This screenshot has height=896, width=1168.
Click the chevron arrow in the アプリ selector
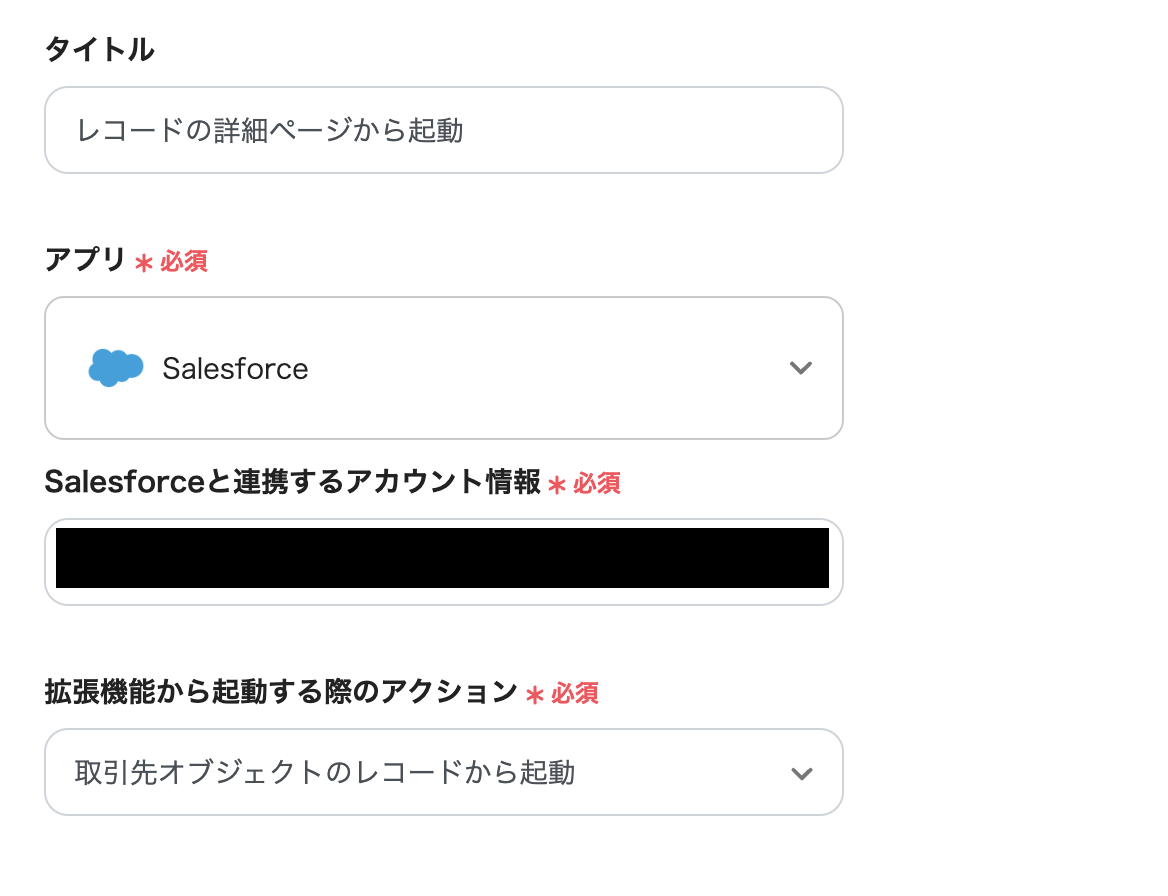pyautogui.click(x=800, y=368)
